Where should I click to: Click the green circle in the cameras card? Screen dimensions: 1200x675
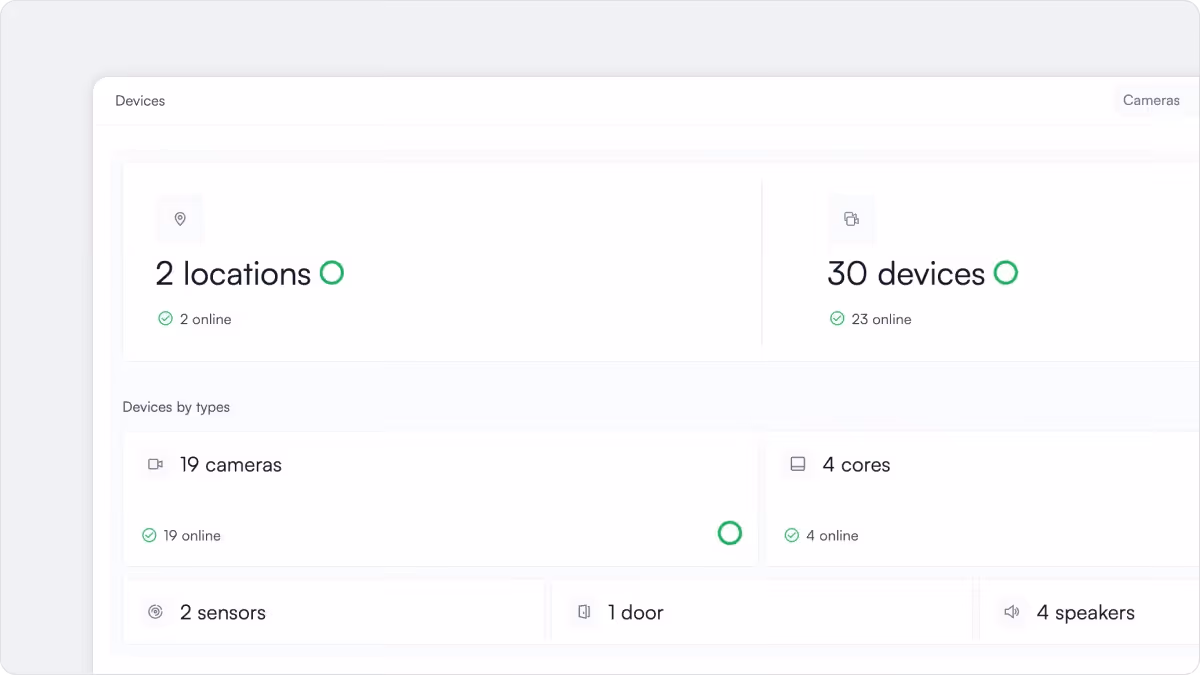[730, 533]
